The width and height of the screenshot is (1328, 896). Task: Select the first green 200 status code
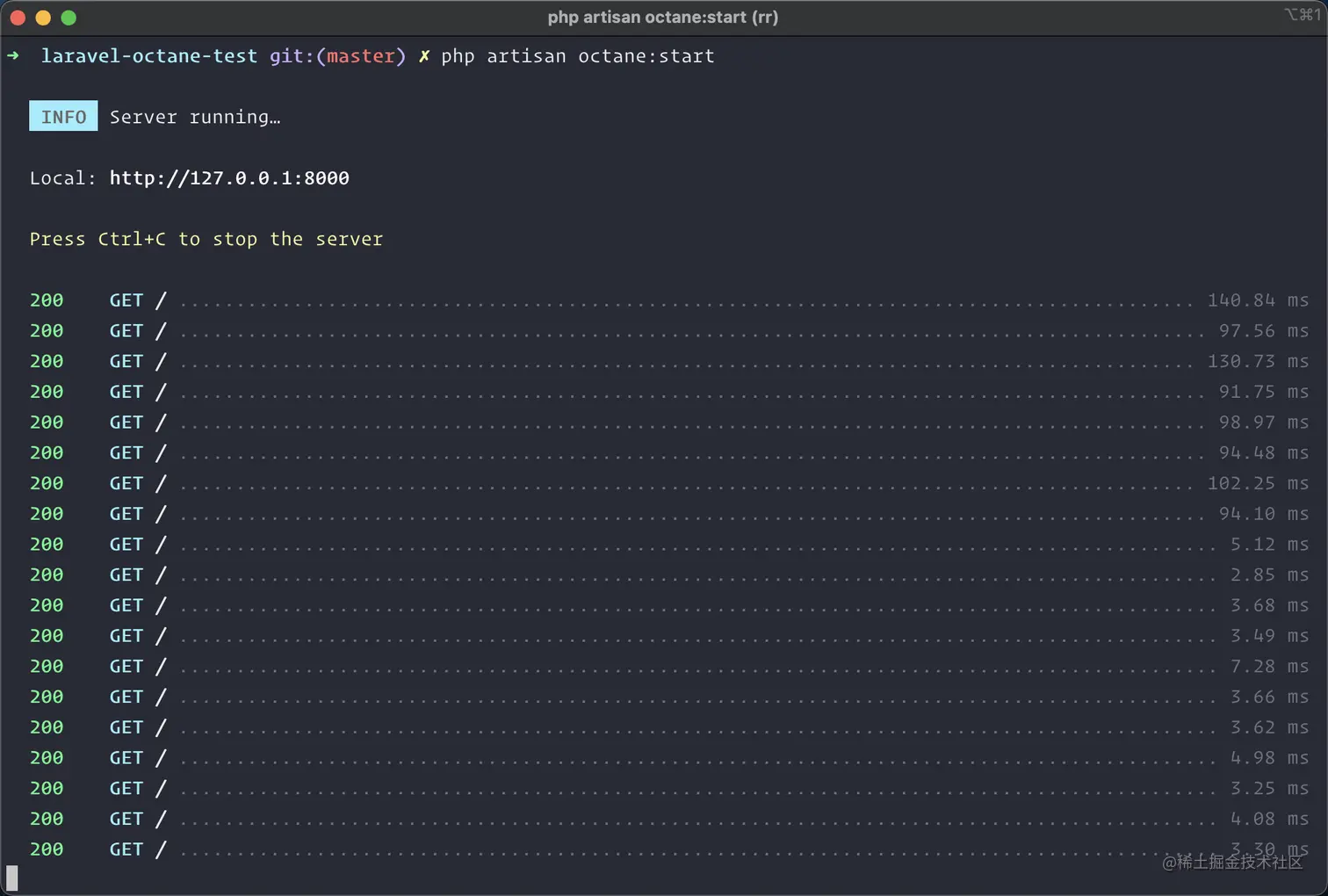(46, 300)
